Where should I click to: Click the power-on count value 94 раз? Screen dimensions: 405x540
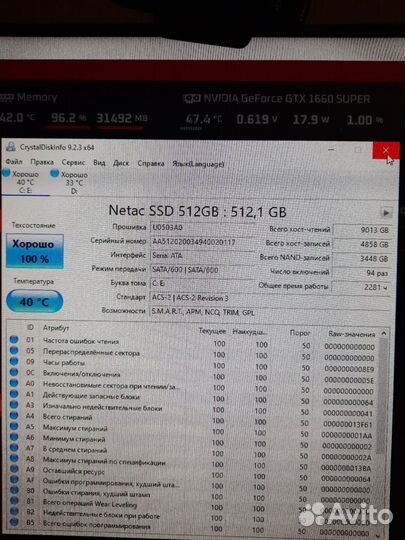point(362,273)
